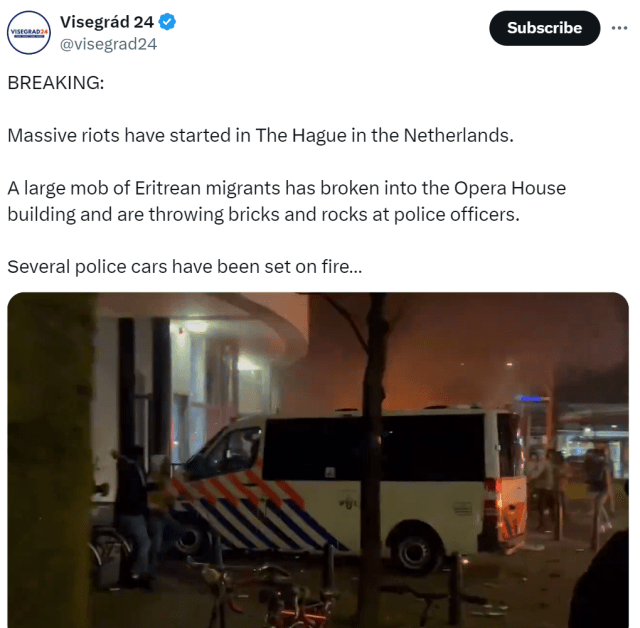Click the blue verified checkmark badge
This screenshot has width=640, height=628.
[x=167, y=22]
